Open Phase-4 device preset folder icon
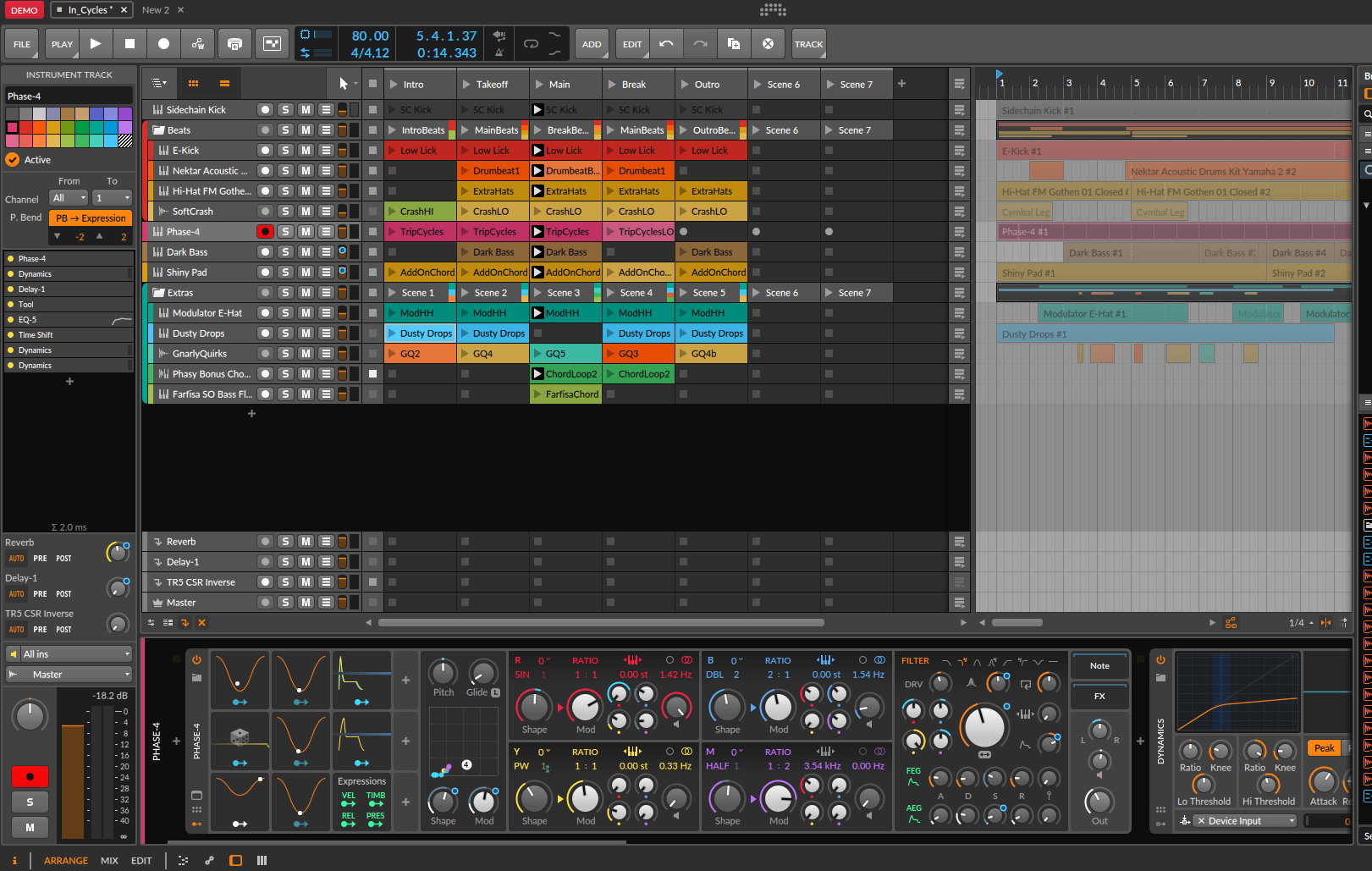1372x871 pixels. [x=196, y=678]
